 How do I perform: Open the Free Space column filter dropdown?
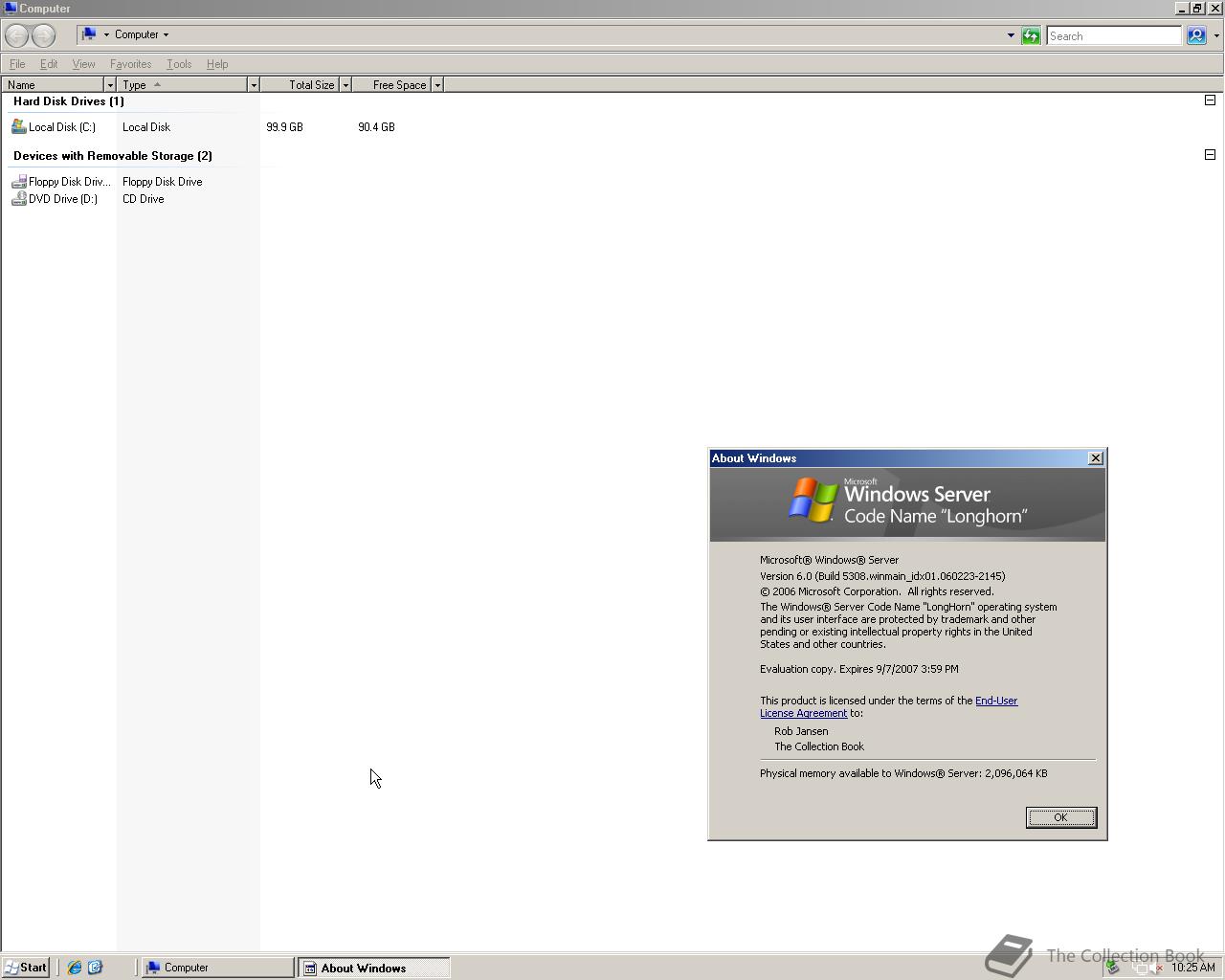pyautogui.click(x=437, y=85)
